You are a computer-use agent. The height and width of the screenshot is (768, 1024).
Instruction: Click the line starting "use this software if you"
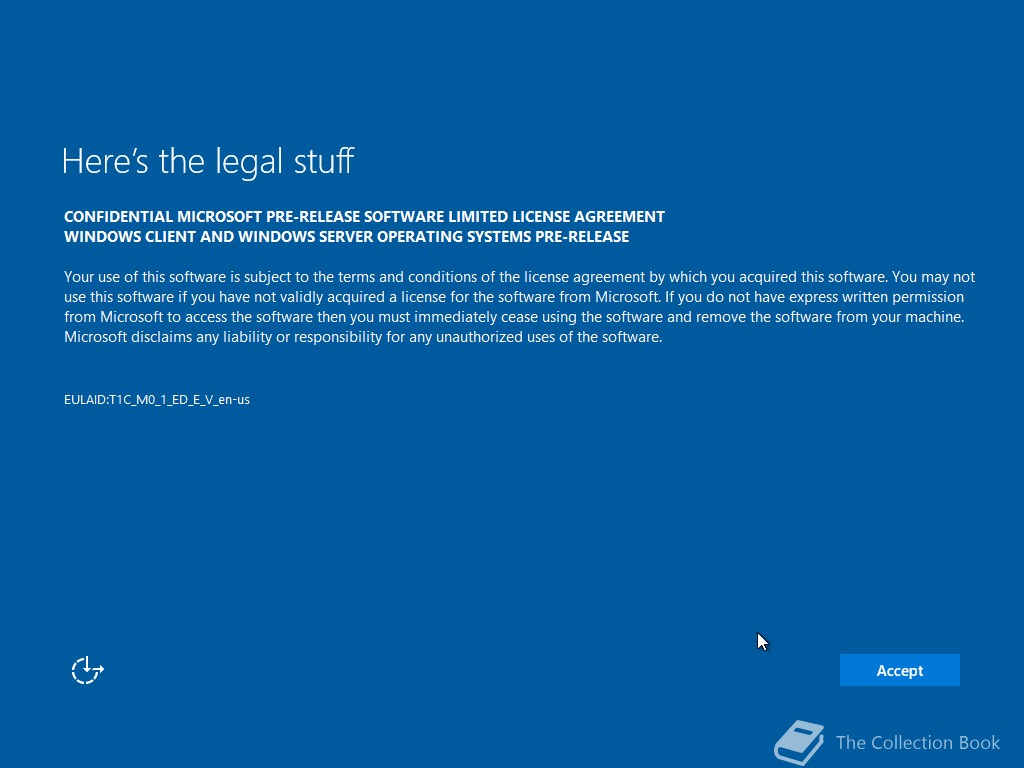tap(514, 297)
